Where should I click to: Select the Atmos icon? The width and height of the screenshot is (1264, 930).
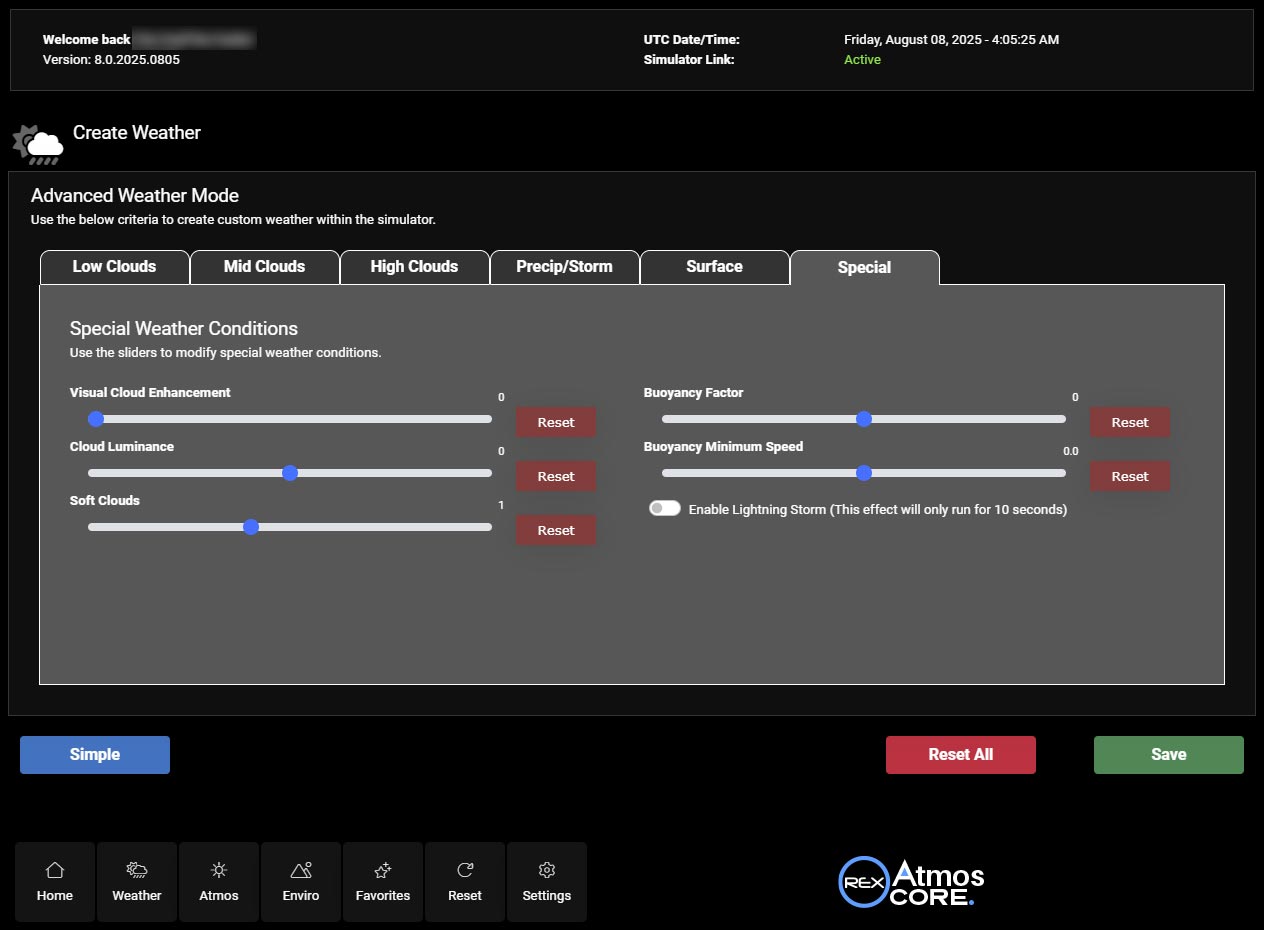pyautogui.click(x=218, y=880)
